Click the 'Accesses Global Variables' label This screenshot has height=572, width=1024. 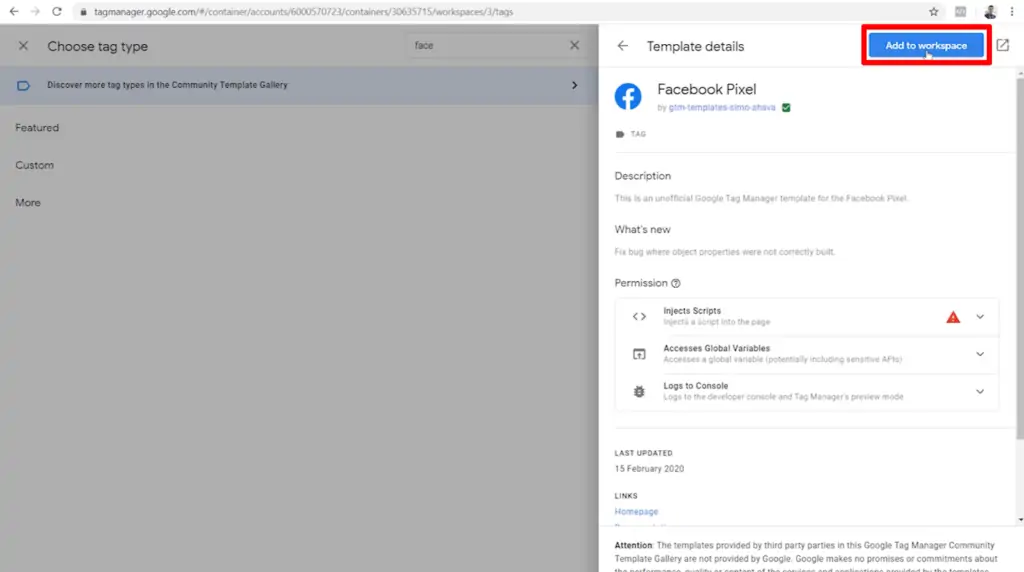coord(716,349)
